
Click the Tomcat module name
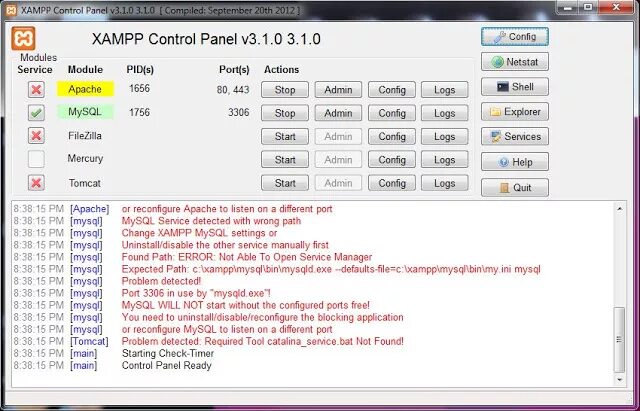(x=84, y=183)
